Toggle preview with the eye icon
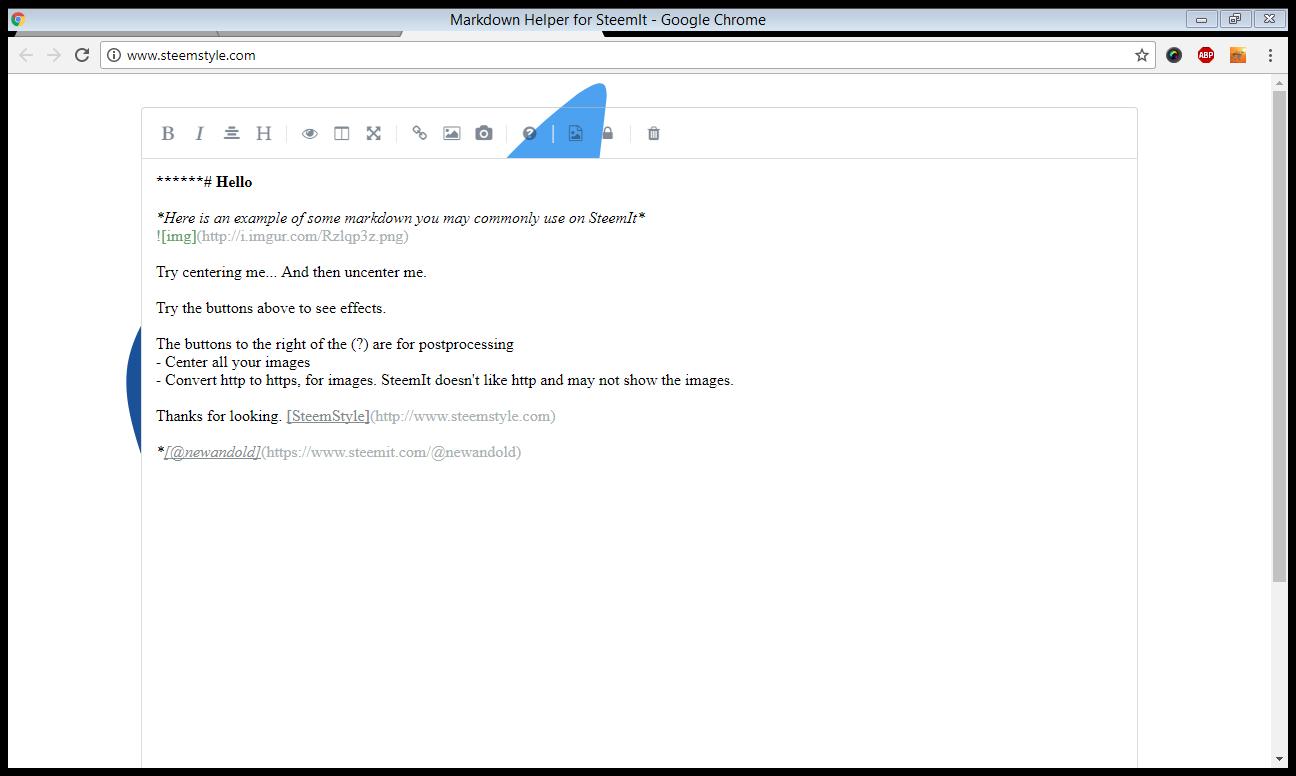This screenshot has width=1296, height=776. (x=310, y=133)
